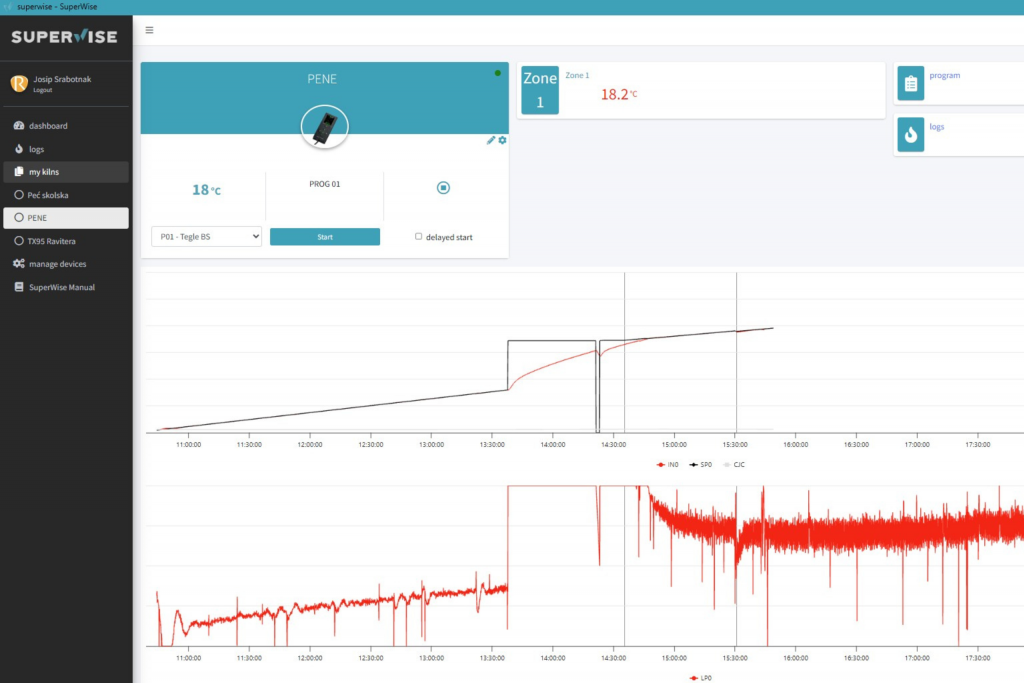1024x683 pixels.
Task: Click the 11:00:00 label on temperature chart
Action: tap(188, 445)
